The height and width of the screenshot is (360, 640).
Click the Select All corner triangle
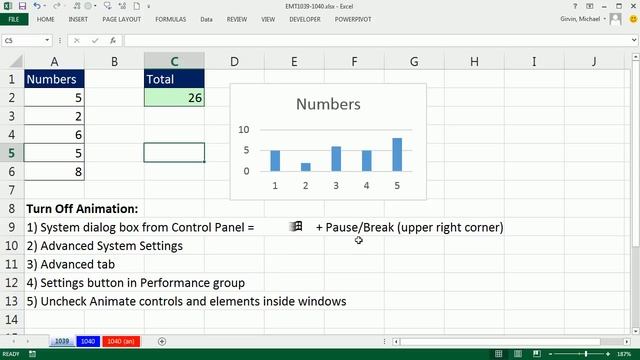coord(16,62)
